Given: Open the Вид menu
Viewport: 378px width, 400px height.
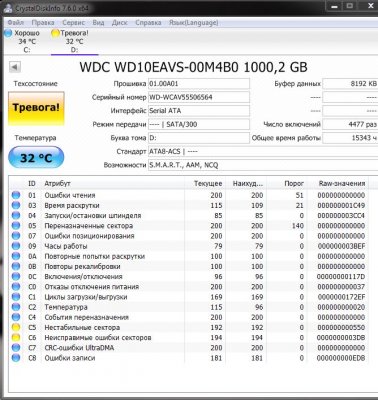Looking at the screenshot, I should [x=98, y=23].
